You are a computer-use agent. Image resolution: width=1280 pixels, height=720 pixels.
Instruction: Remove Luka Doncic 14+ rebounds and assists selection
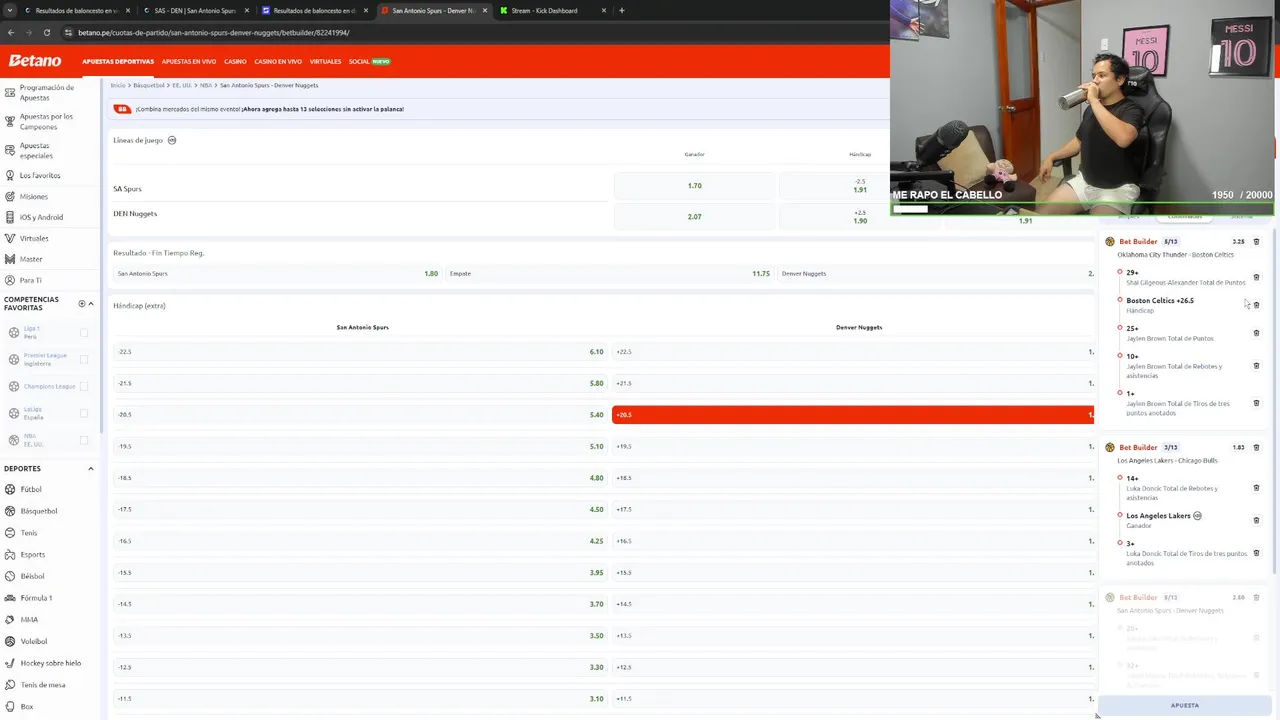[1257, 488]
